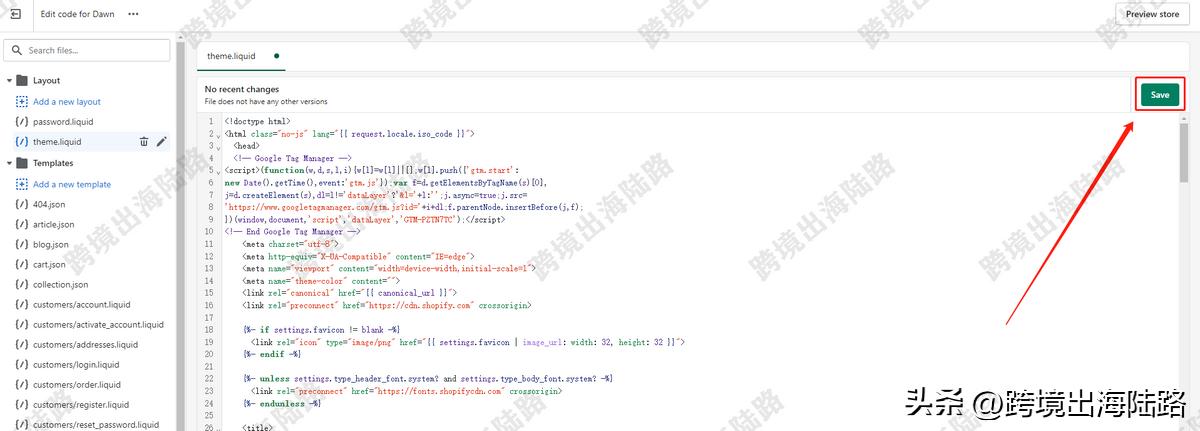Click the file icon of cart.json
The image size is (1200, 431).
pos(22,264)
